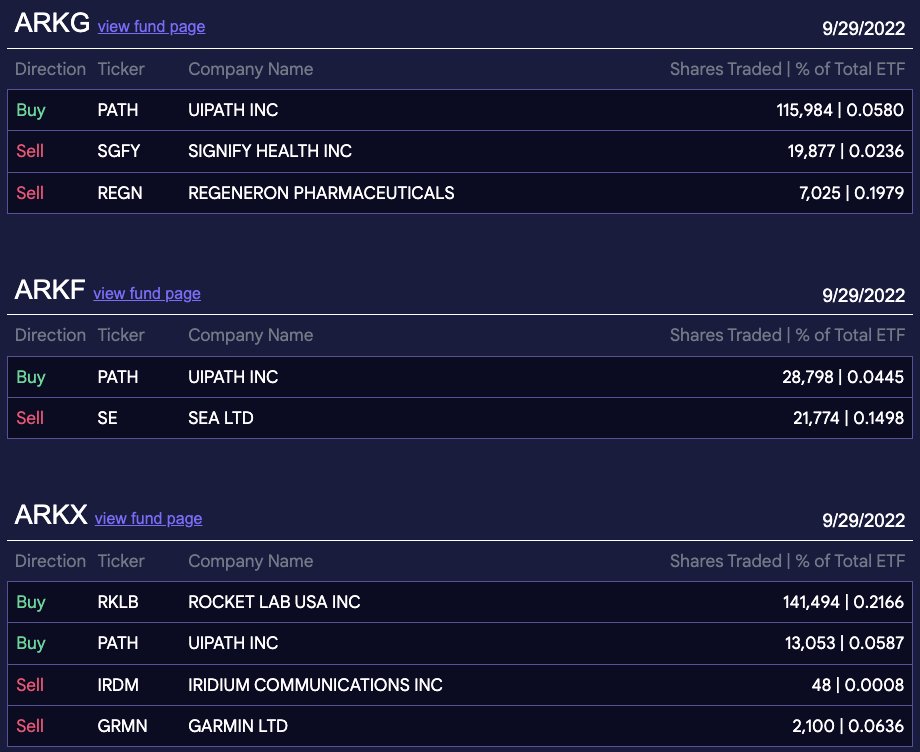The height and width of the screenshot is (752, 920).
Task: Click UIPATH INC in the ARKX table
Action: (233, 643)
